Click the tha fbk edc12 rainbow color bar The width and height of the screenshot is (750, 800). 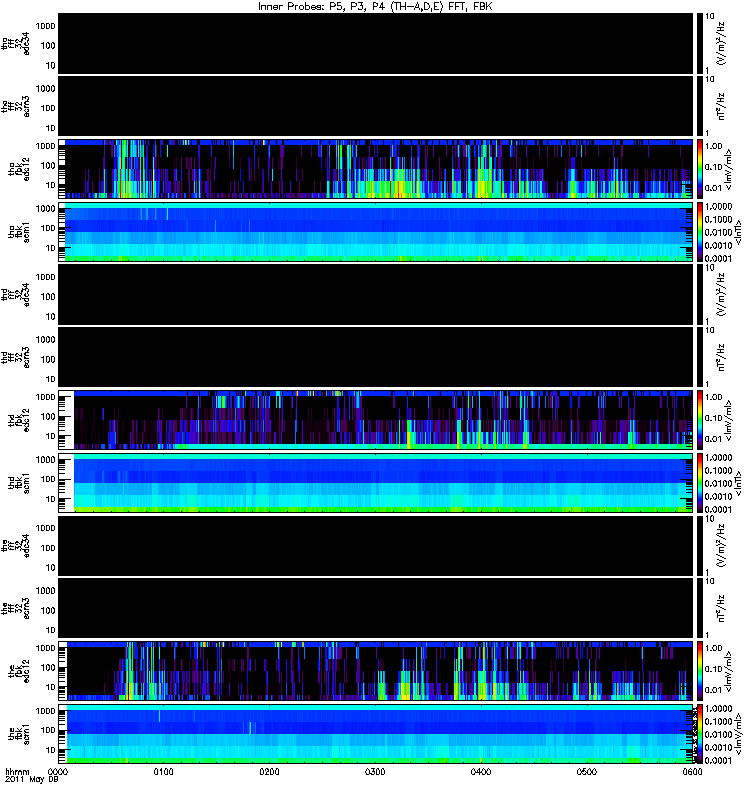tap(700, 169)
